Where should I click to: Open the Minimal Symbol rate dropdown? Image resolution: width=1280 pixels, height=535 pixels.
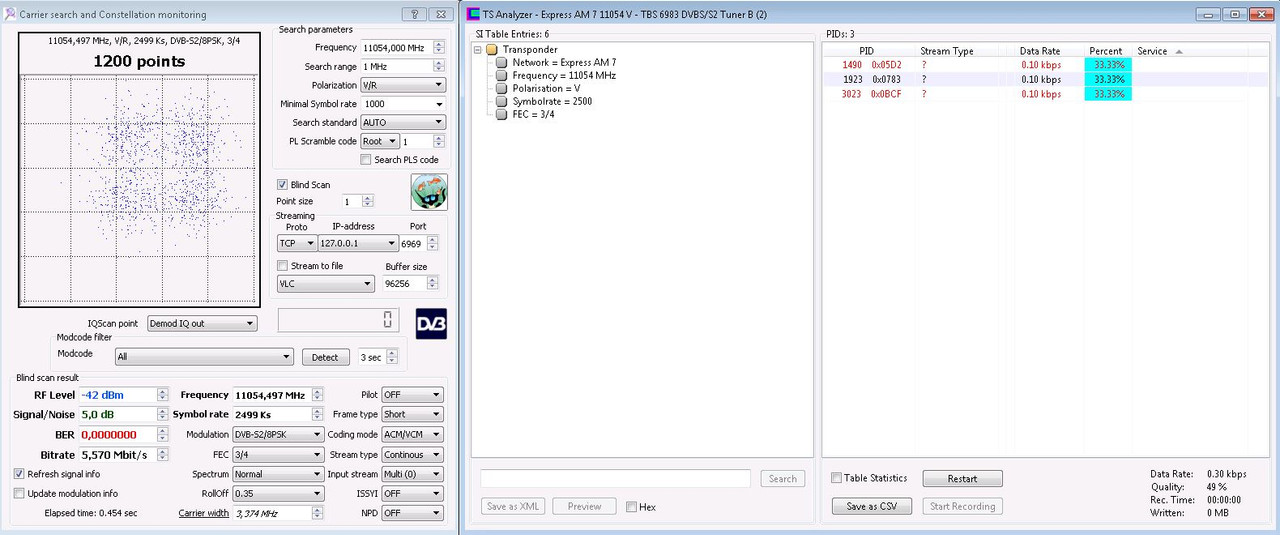(403, 104)
